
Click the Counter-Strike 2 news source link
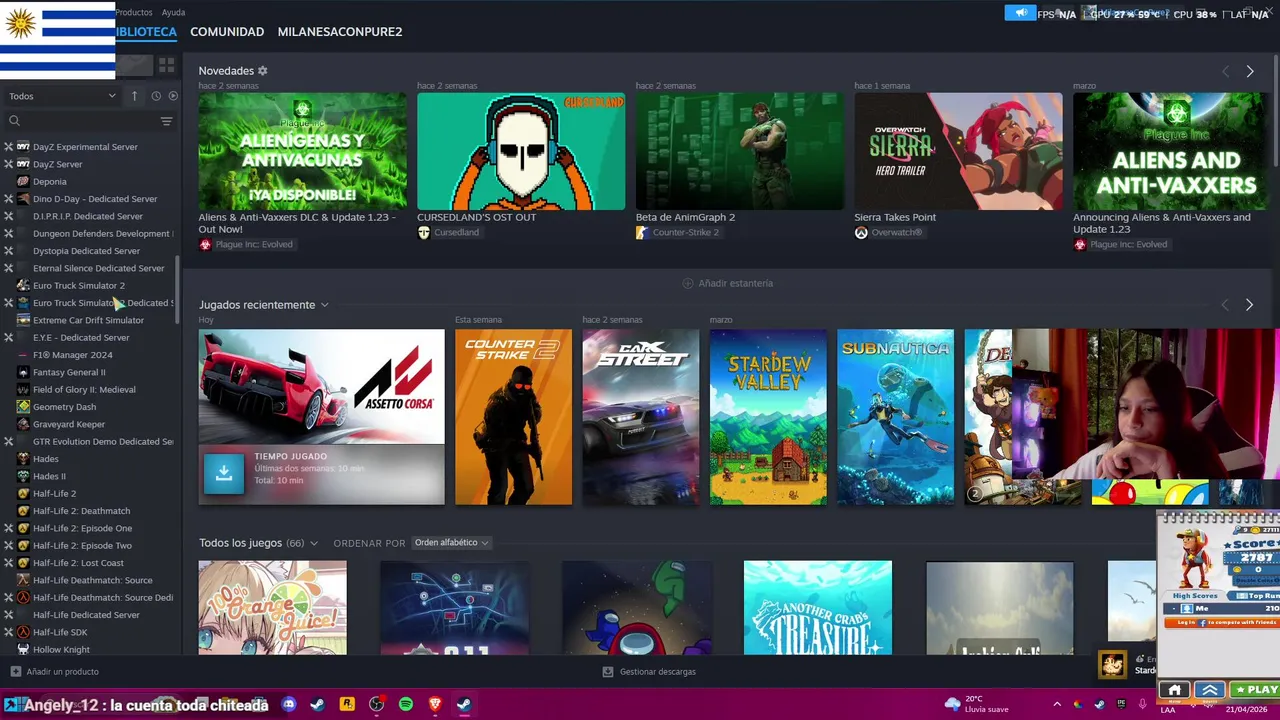(x=677, y=233)
